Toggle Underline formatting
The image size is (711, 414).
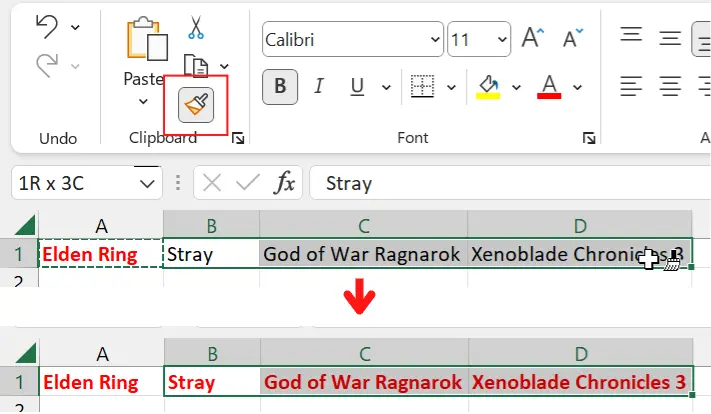point(357,87)
